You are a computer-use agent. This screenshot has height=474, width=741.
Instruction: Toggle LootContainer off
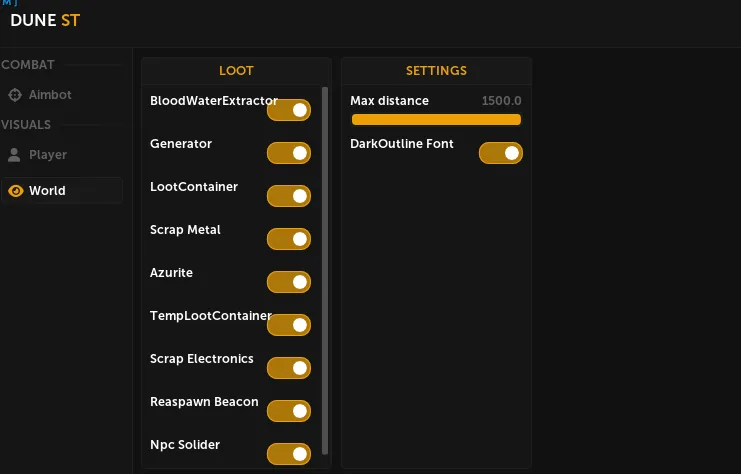click(289, 196)
